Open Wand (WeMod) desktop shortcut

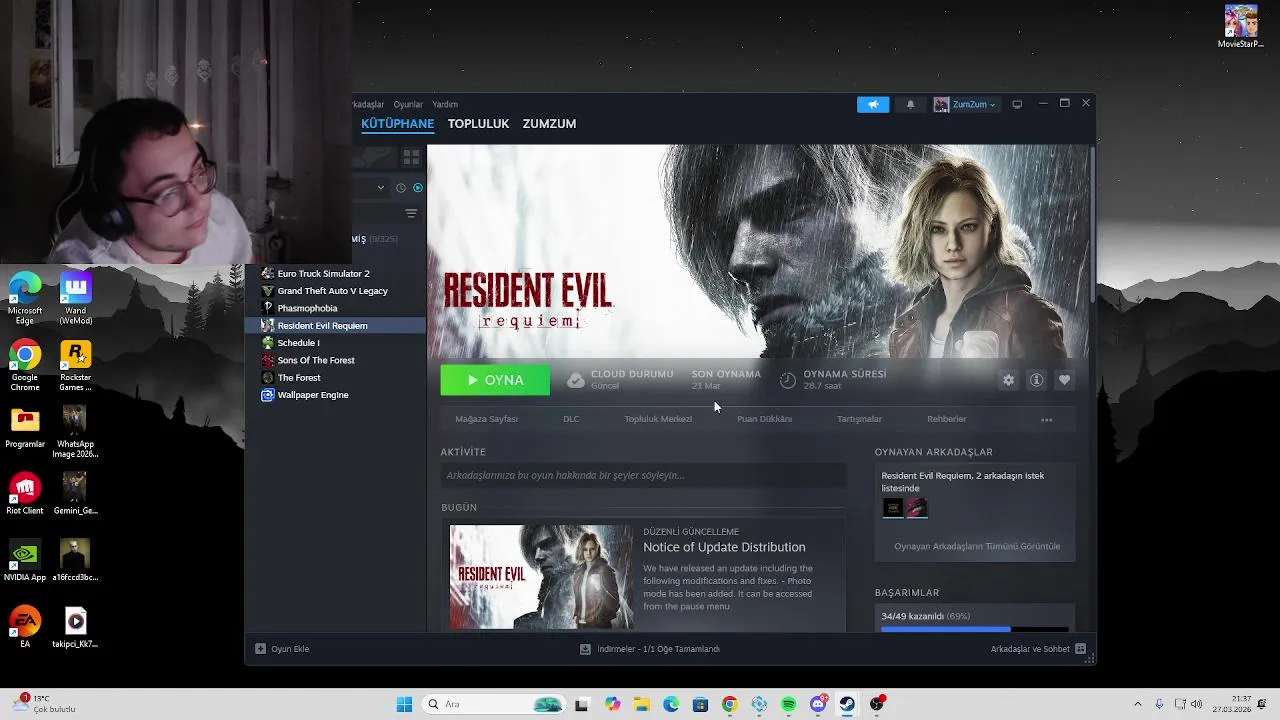pos(75,298)
